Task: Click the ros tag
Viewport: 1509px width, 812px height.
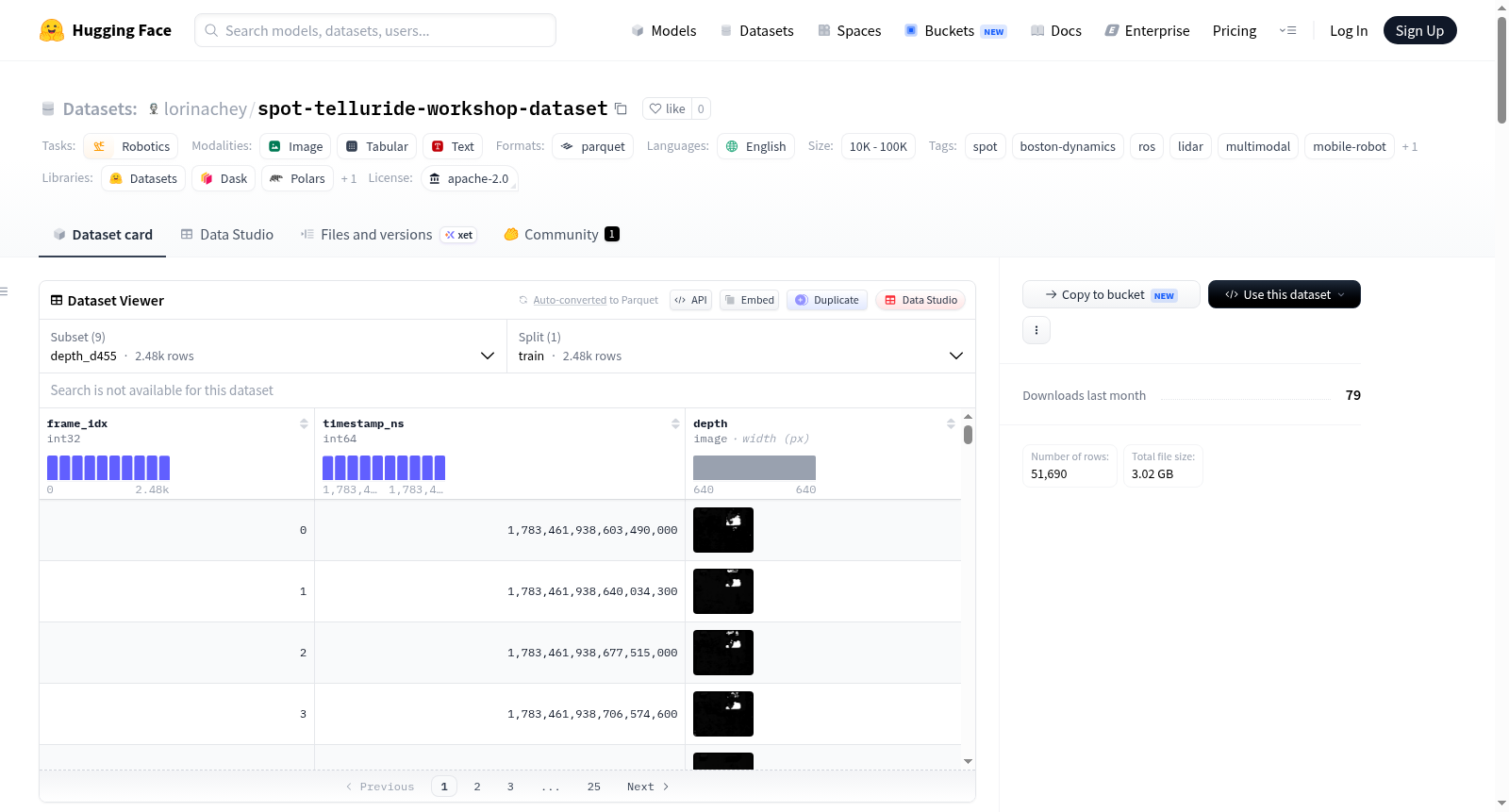Action: [1146, 146]
